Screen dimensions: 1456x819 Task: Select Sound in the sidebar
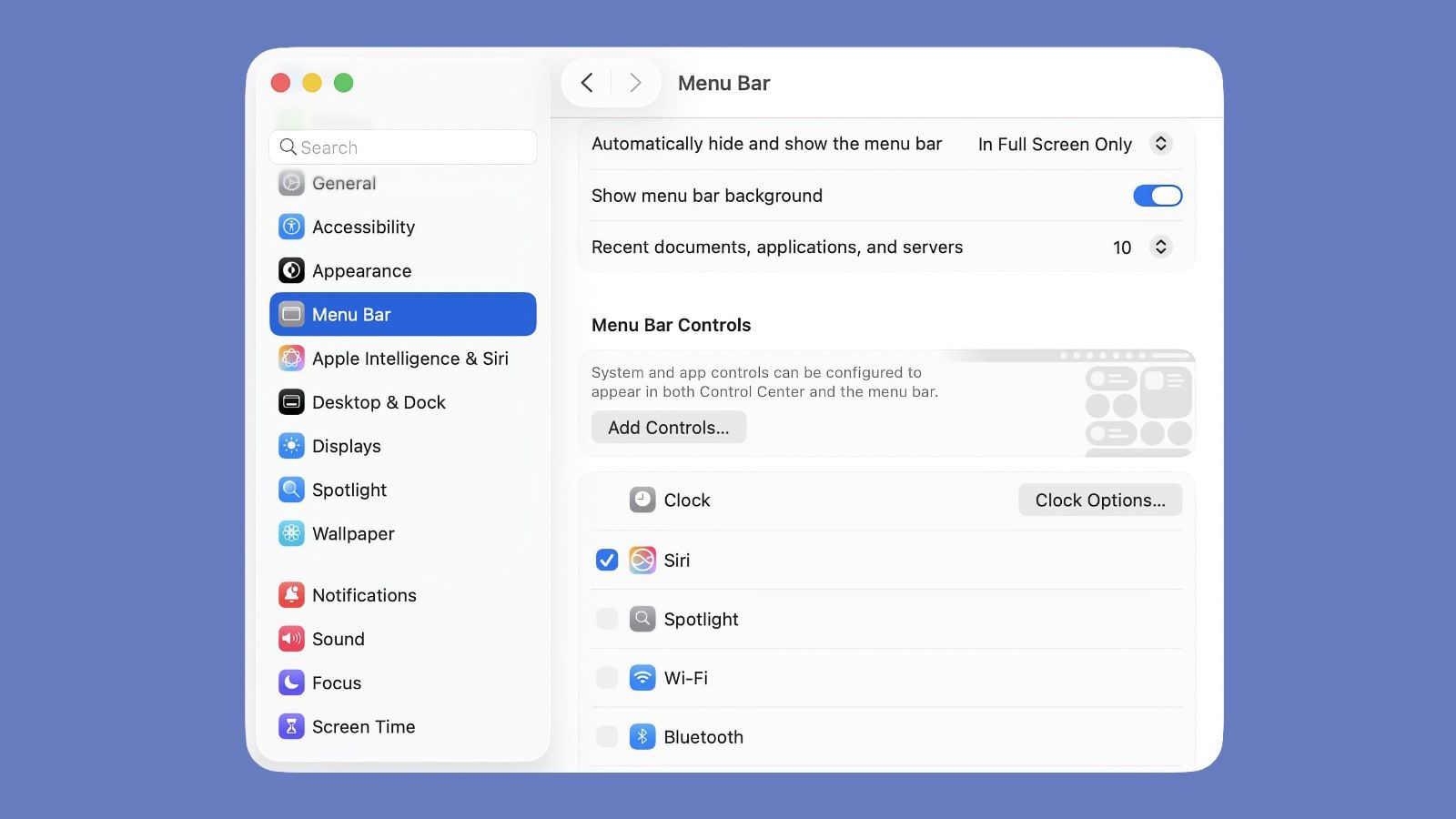point(403,639)
